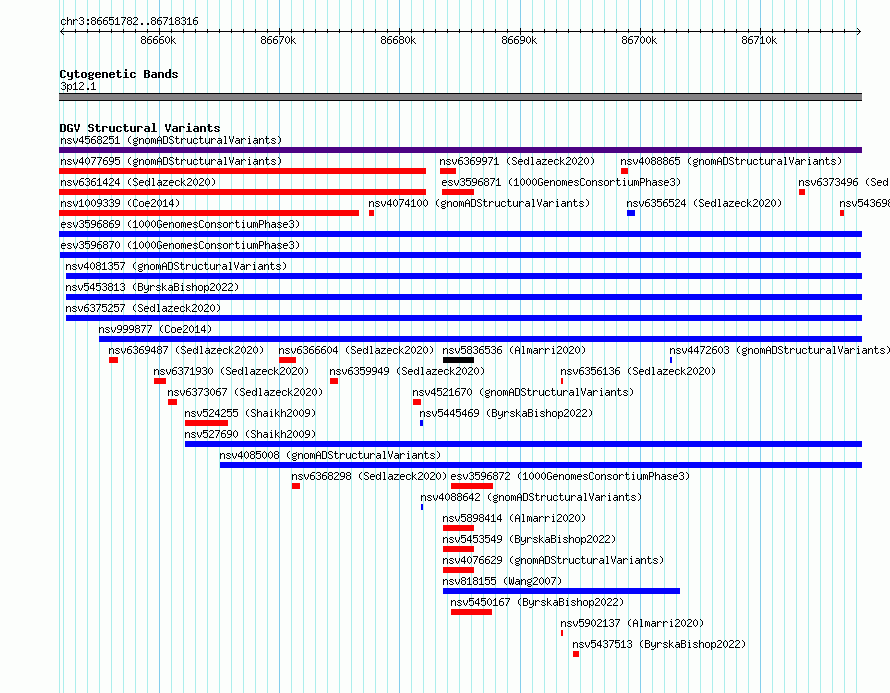Click nsv5902137 Almarri2020 label
890x693 pixels.
(x=632, y=623)
